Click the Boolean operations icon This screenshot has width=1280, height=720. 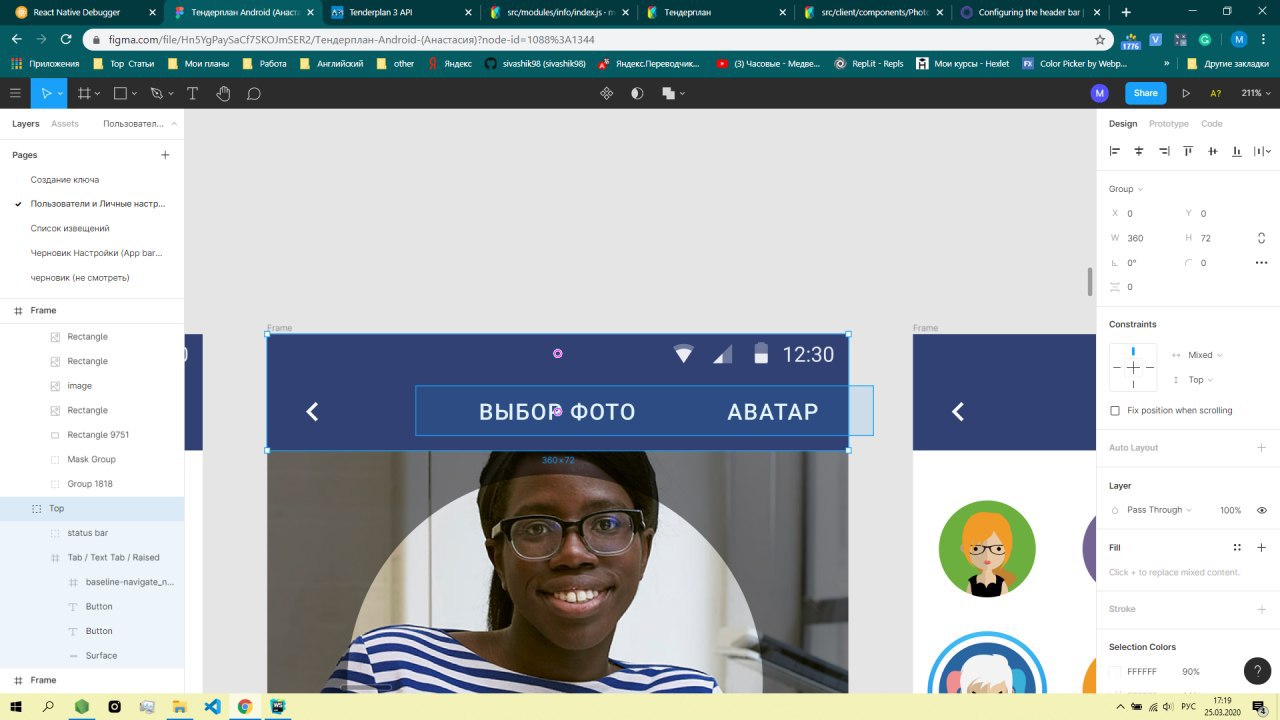(668, 93)
